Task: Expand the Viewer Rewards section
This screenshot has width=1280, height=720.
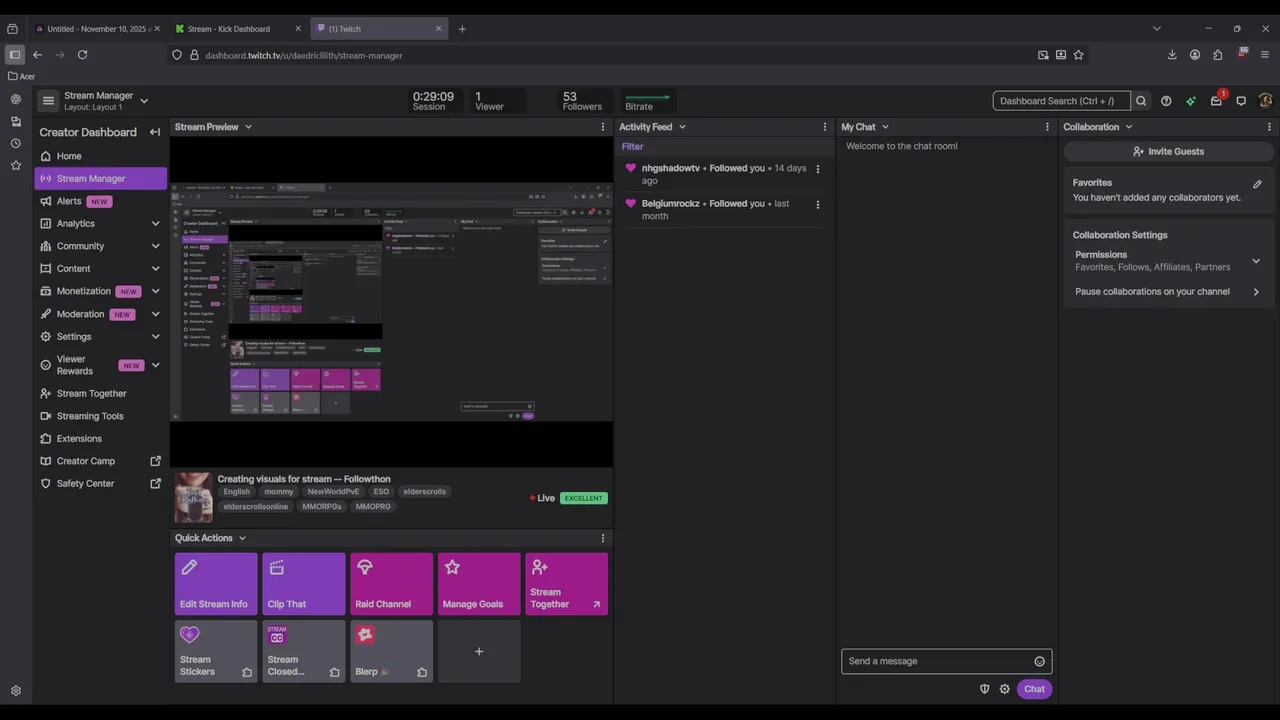Action: (155, 365)
